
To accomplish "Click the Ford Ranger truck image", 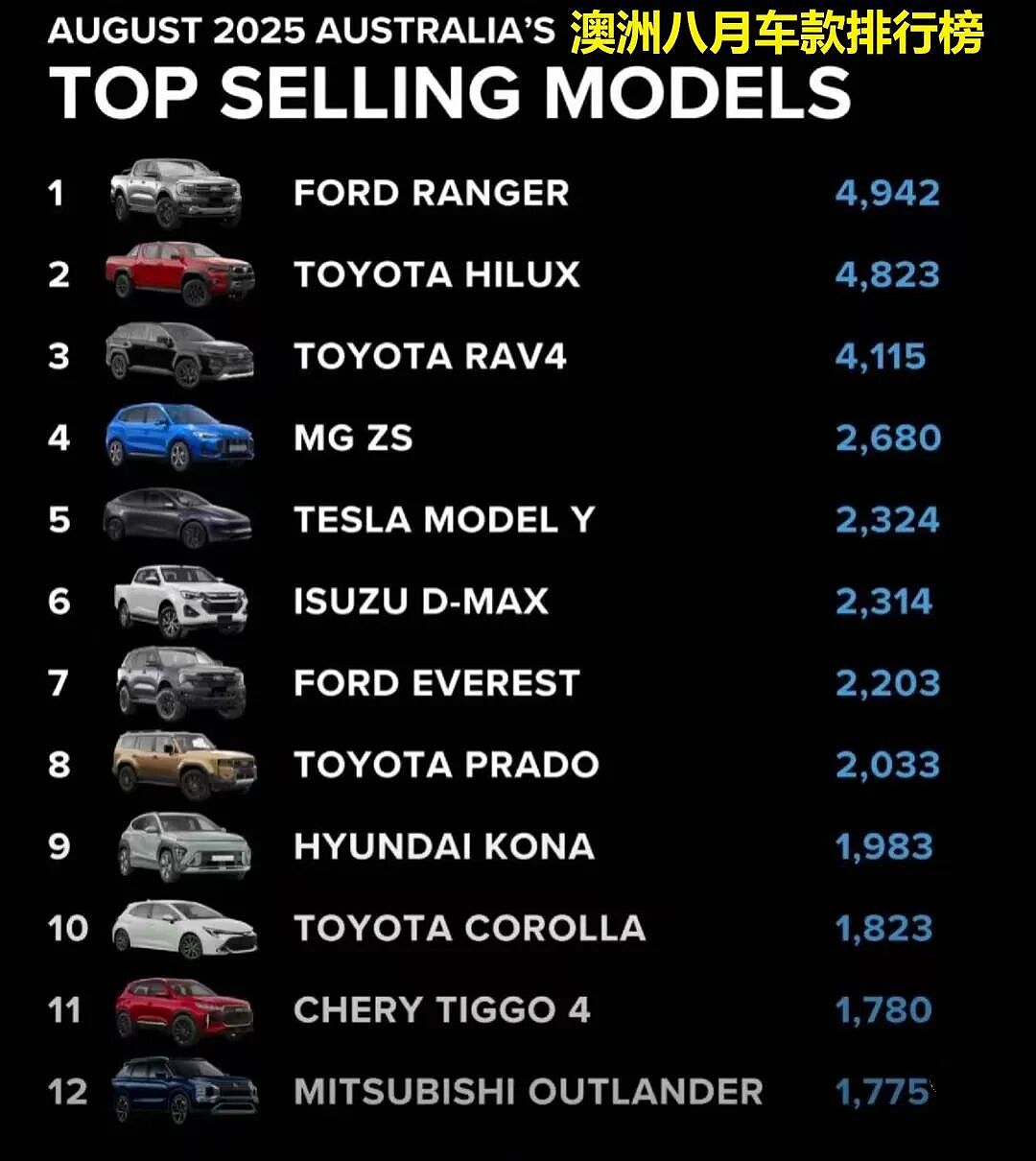I will (176, 193).
